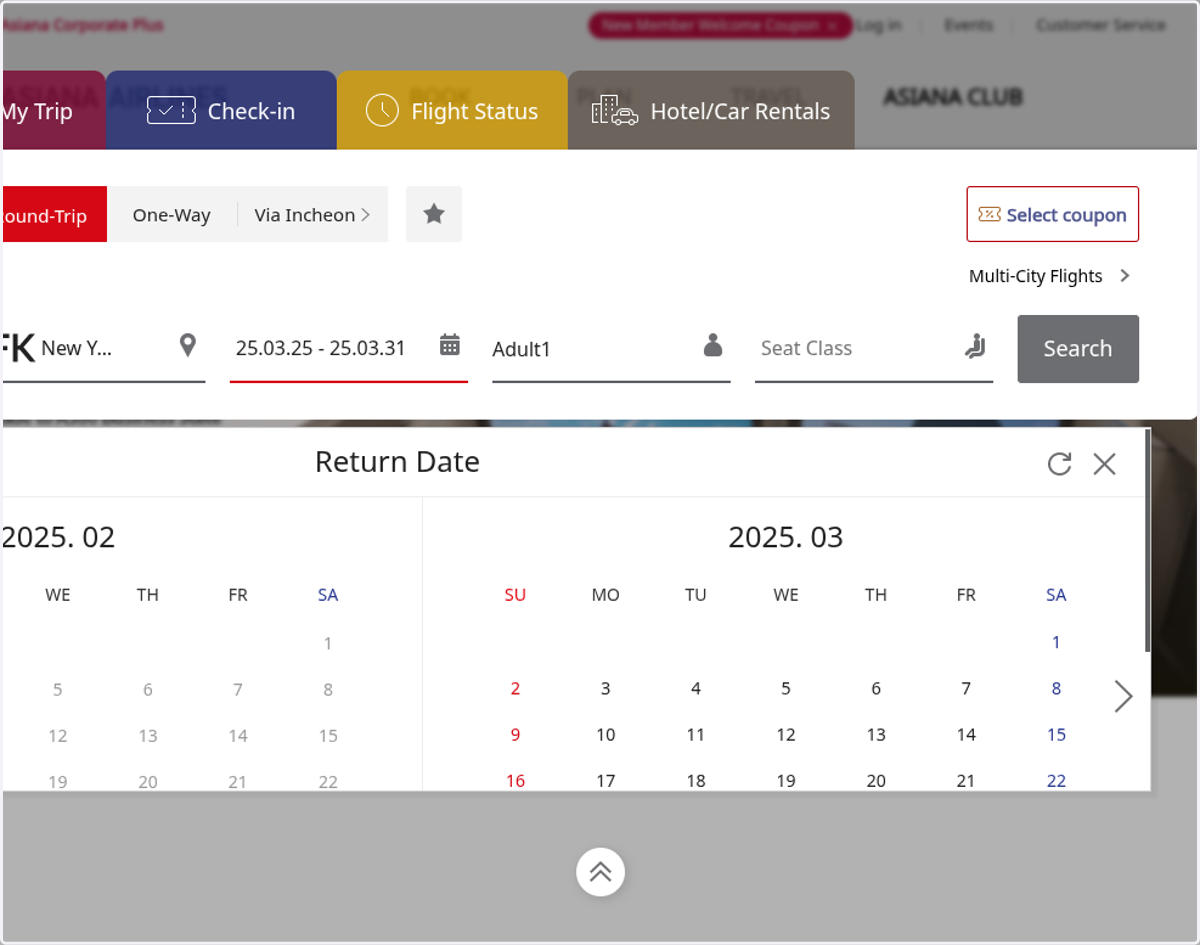Select March 10 in 2025.03 calendar
The width and height of the screenshot is (1200, 945).
tap(605, 734)
